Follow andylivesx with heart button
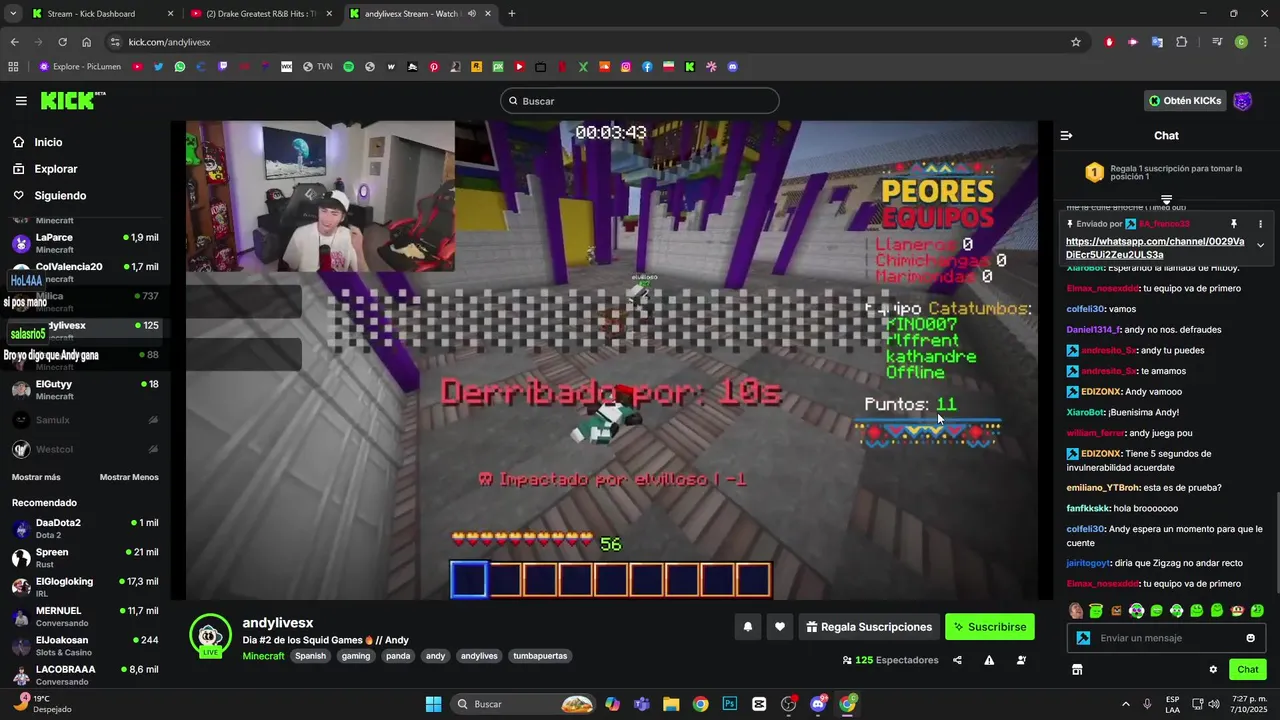The image size is (1280, 720). coord(780,627)
